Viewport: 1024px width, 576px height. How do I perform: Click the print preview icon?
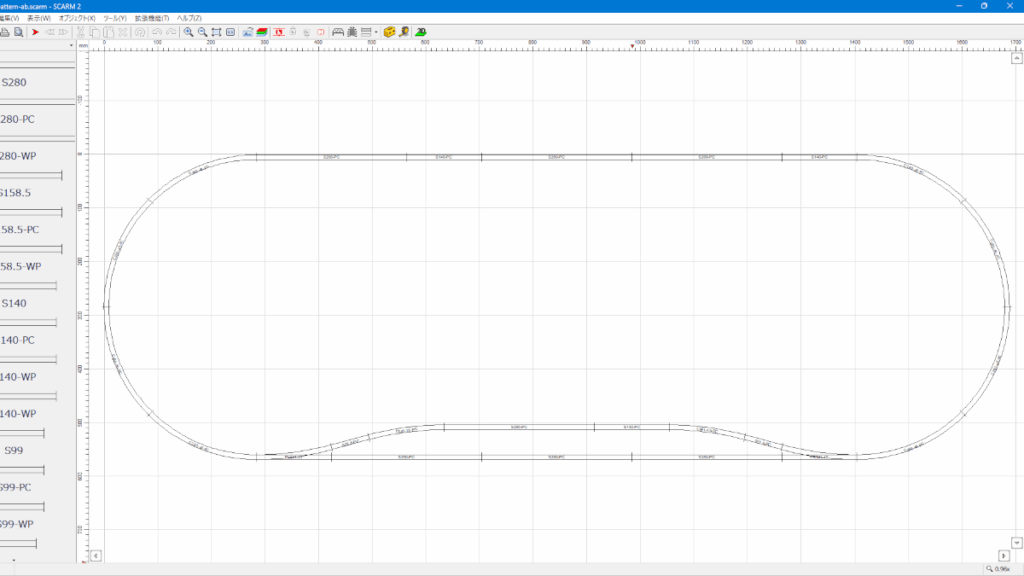coord(18,32)
